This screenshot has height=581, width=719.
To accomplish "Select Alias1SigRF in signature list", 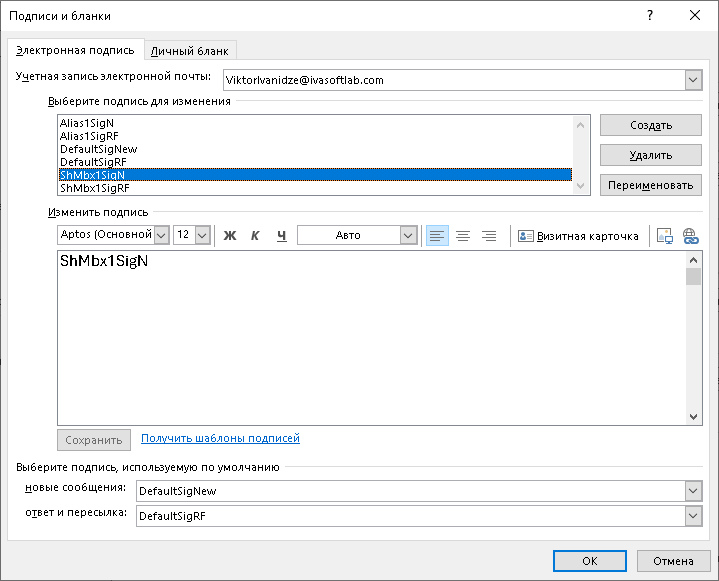I will [315, 136].
